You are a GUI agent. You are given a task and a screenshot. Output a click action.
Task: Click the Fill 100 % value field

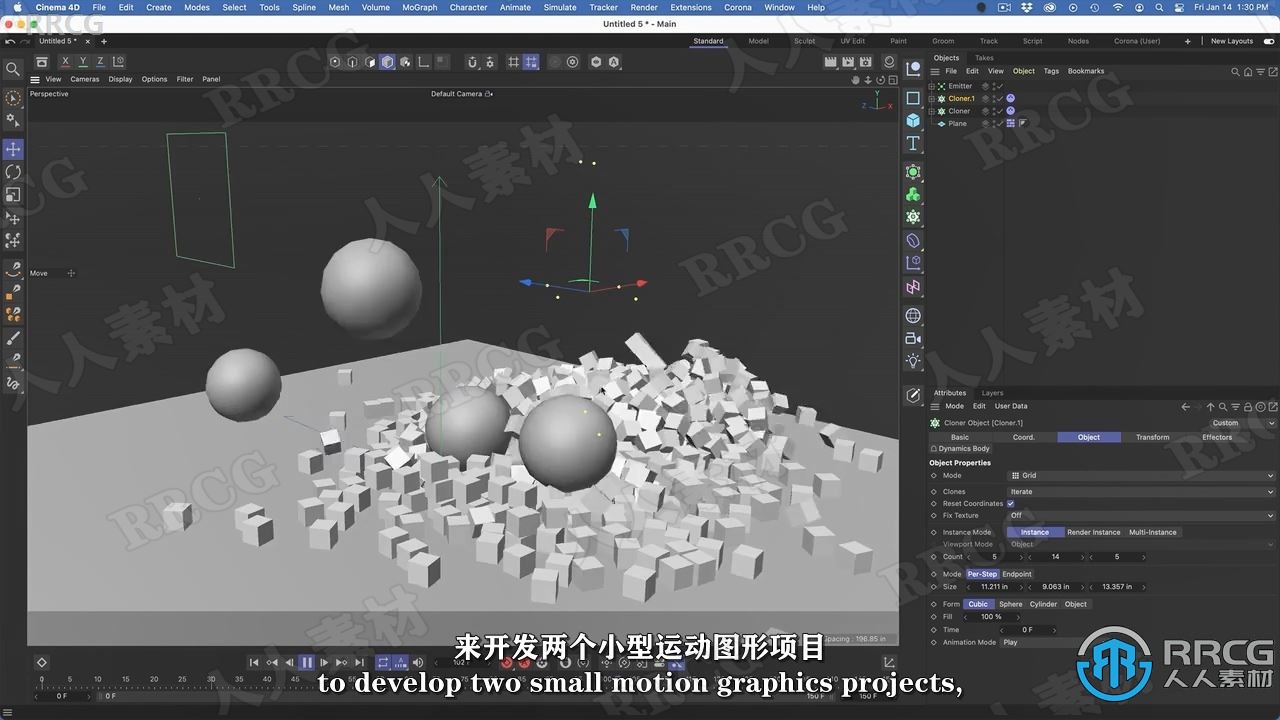991,617
